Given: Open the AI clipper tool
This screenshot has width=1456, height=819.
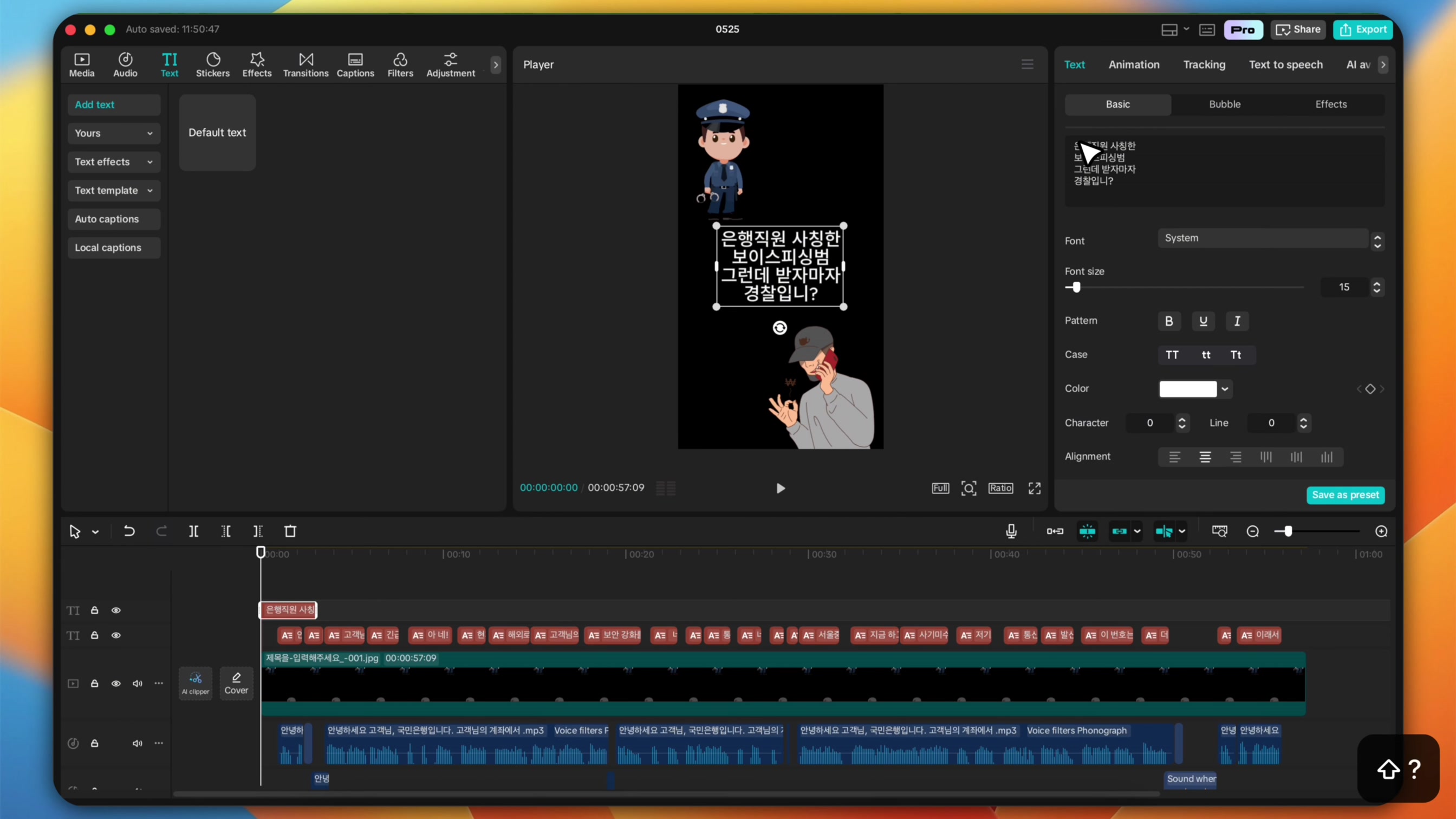Looking at the screenshot, I should point(196,684).
